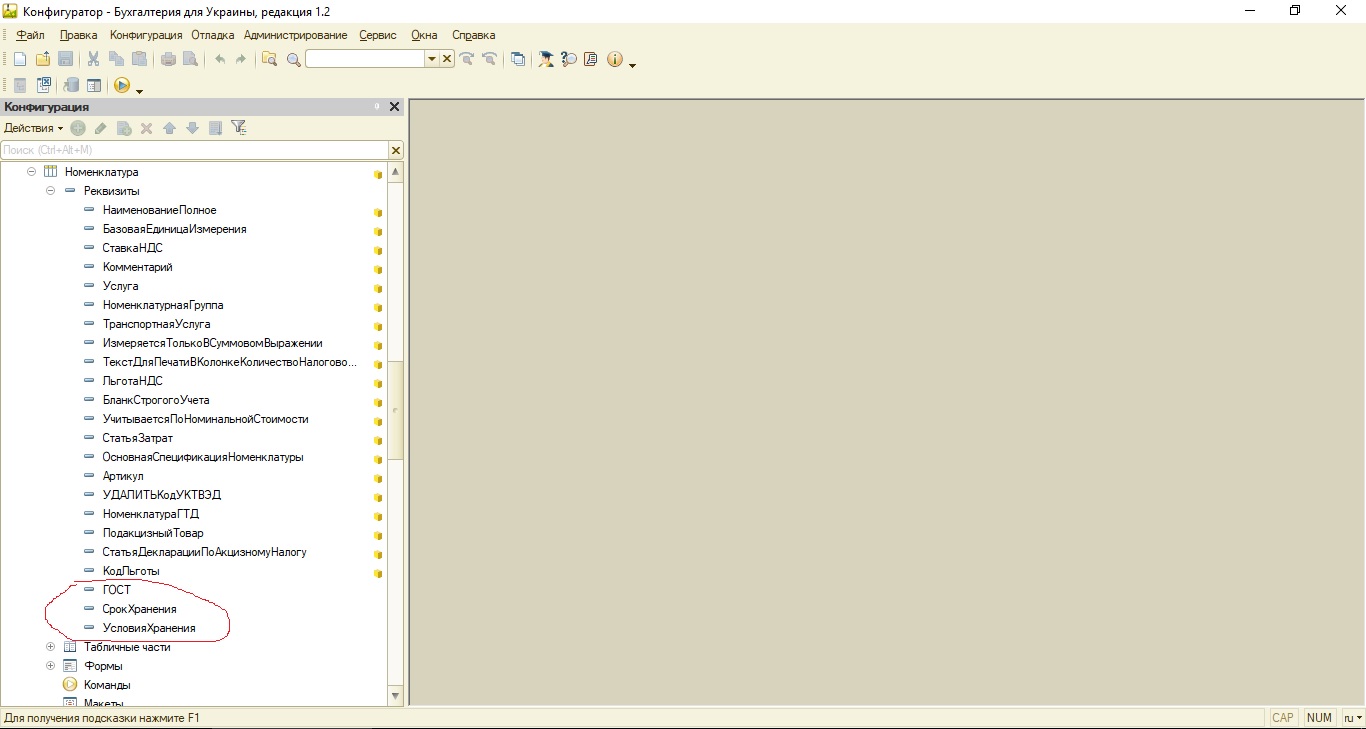Image resolution: width=1366 pixels, height=729 pixels.
Task: Click the information help icon in toolbar
Action: 614,59
